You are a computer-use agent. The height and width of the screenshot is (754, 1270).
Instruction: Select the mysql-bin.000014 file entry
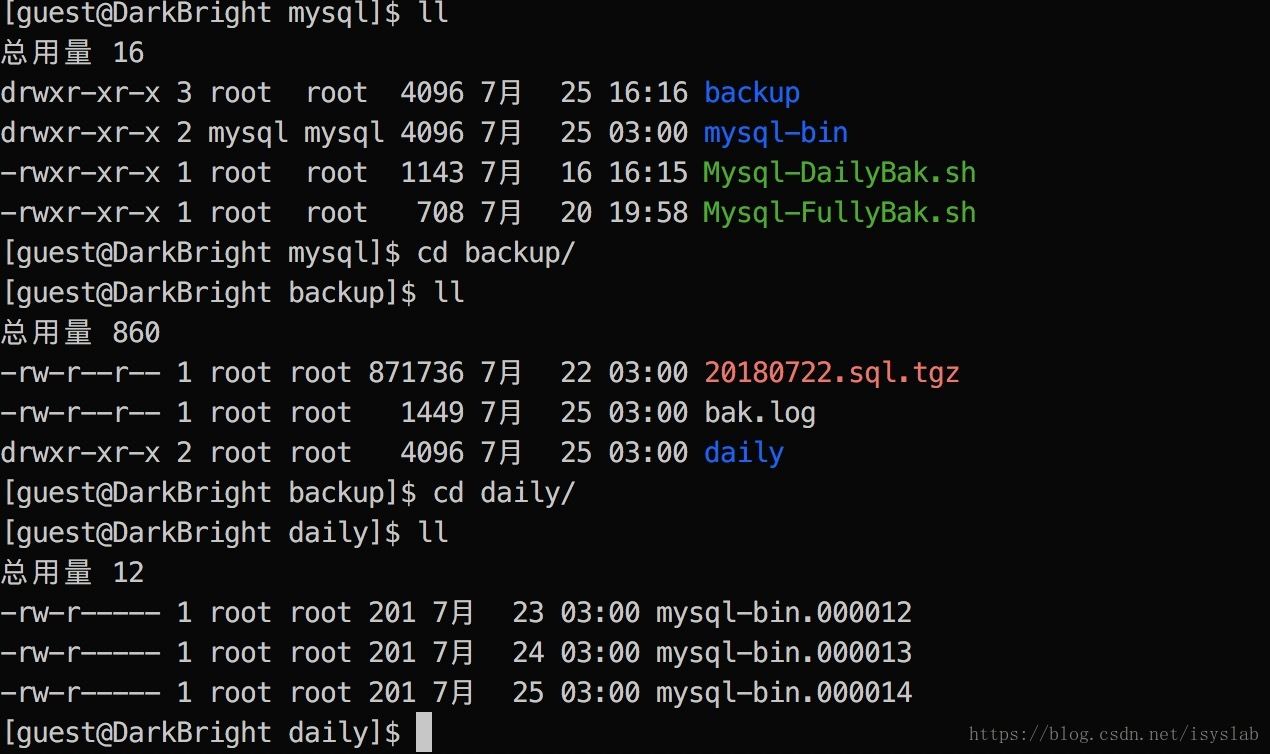coord(783,693)
